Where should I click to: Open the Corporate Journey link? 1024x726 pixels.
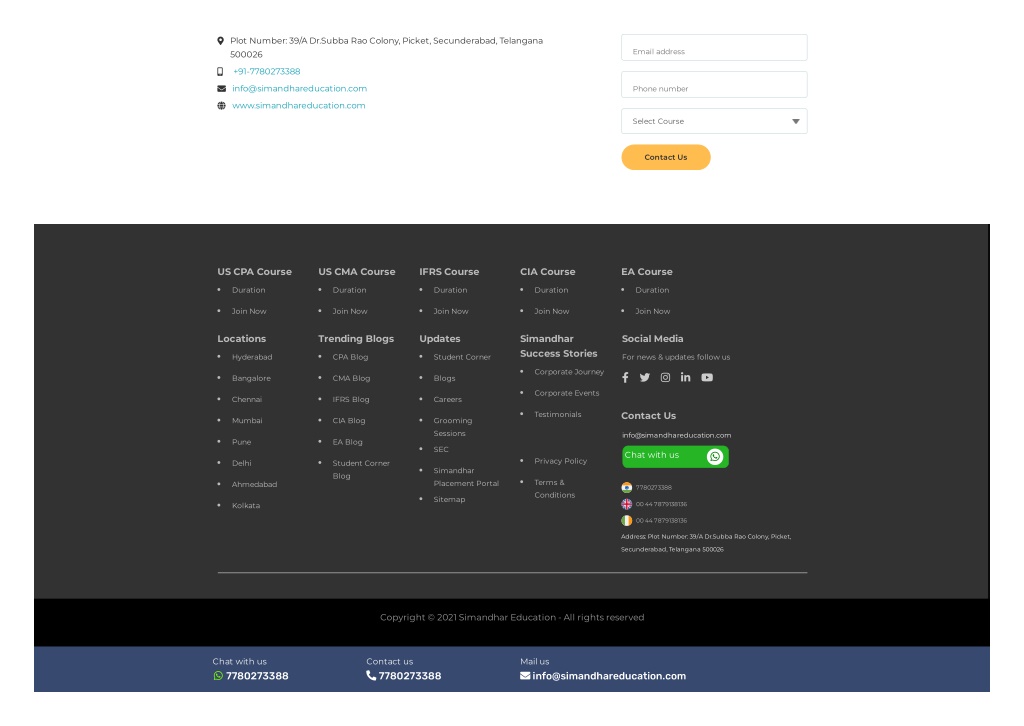(569, 372)
